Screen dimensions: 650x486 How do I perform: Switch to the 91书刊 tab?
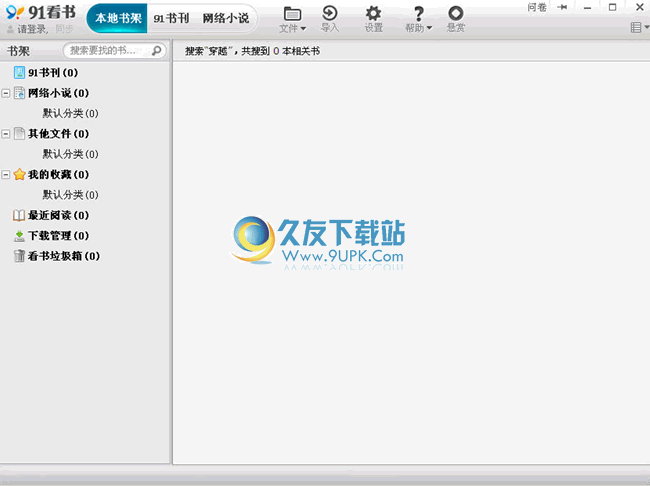[x=171, y=18]
